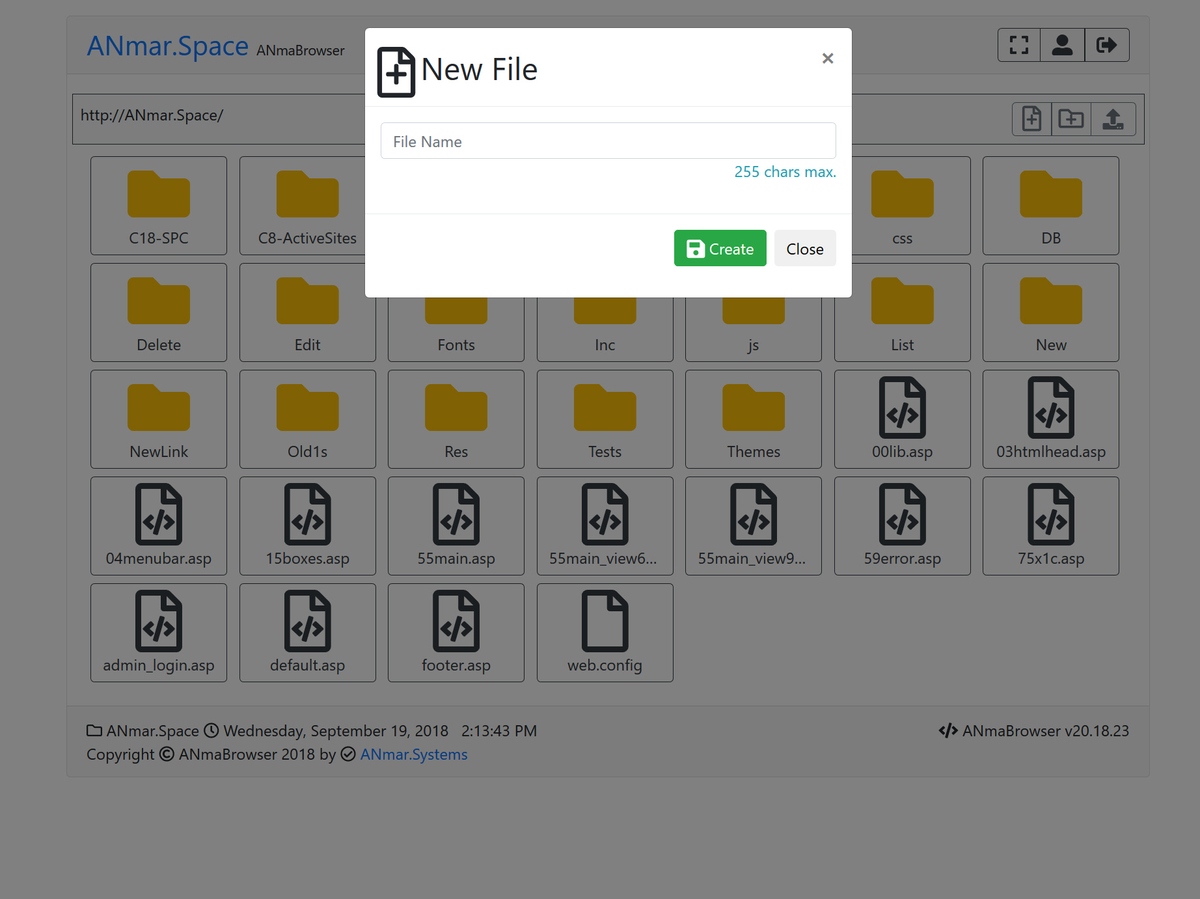Viewport: 1200px width, 899px height.
Task: Click the fullscreen expand icon in header
Action: (x=1019, y=45)
